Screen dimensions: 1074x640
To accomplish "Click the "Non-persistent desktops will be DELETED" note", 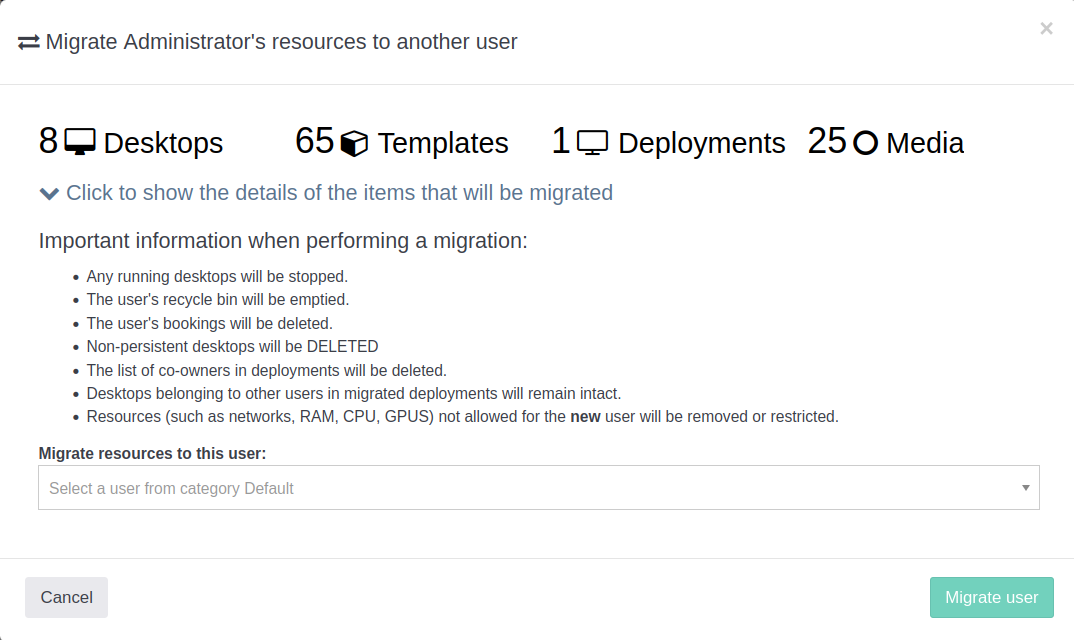I will 232,347.
